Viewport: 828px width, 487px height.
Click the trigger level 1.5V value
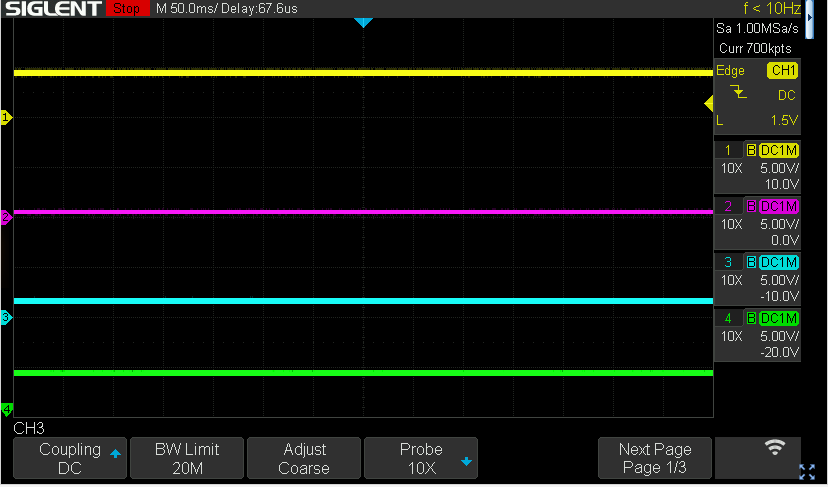point(784,120)
